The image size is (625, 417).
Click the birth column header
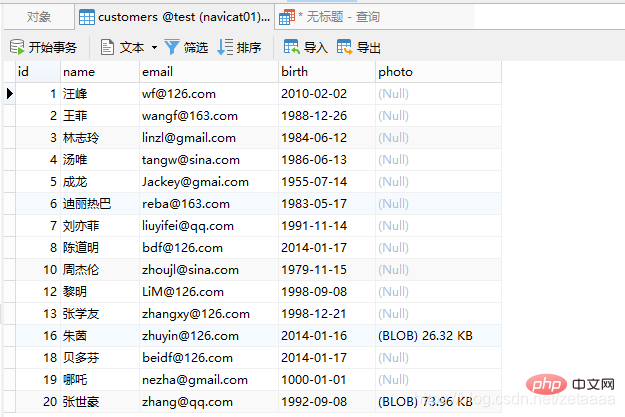pyautogui.click(x=327, y=72)
